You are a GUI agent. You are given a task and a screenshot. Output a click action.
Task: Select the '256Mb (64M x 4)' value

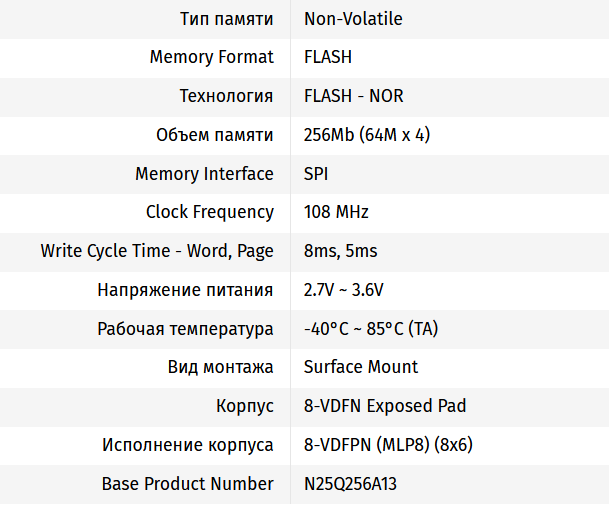pyautogui.click(x=366, y=135)
